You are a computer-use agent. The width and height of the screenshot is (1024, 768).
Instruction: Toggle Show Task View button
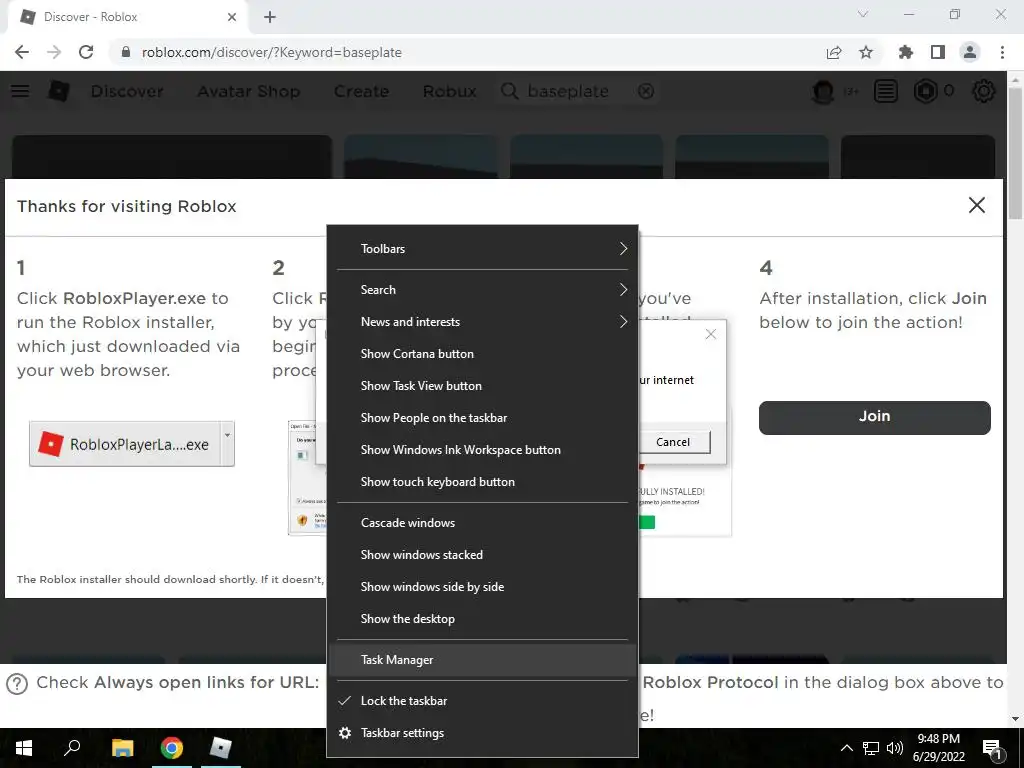click(x=482, y=385)
